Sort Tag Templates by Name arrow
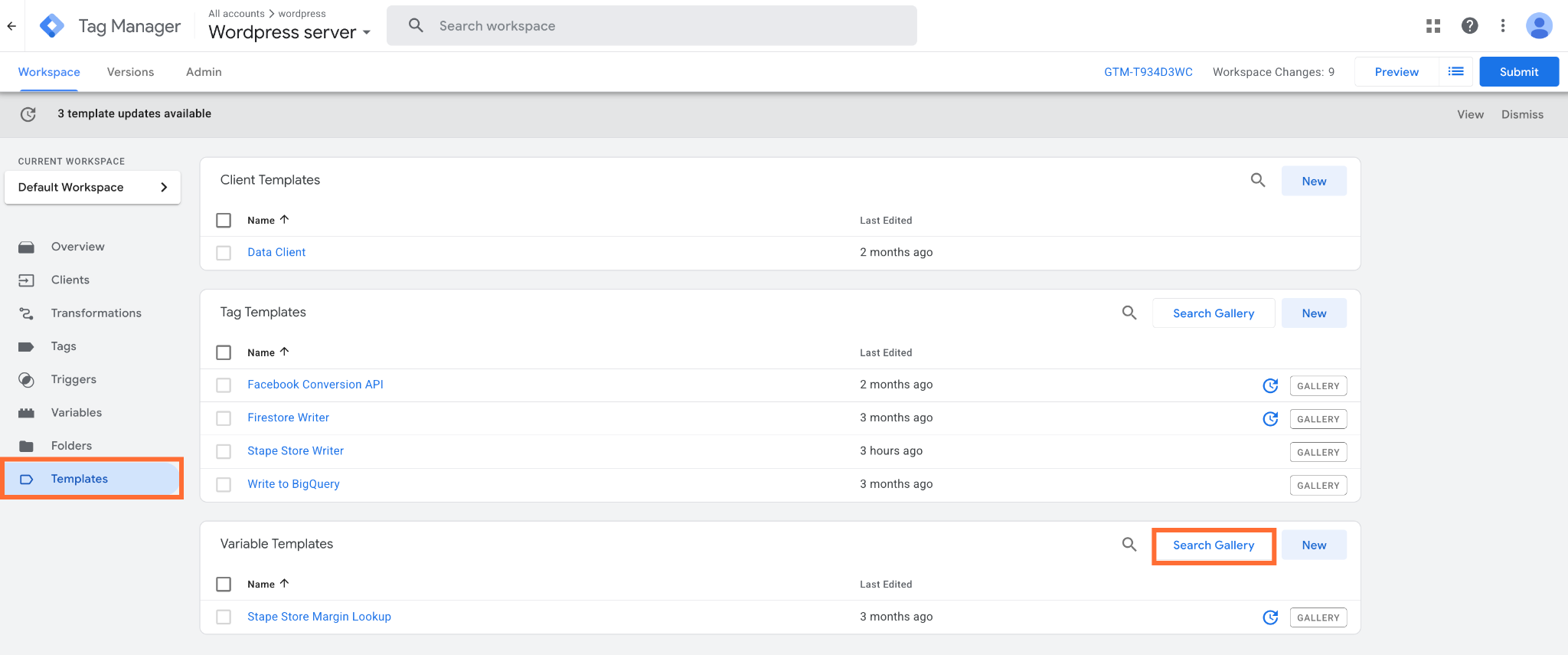 [x=285, y=352]
